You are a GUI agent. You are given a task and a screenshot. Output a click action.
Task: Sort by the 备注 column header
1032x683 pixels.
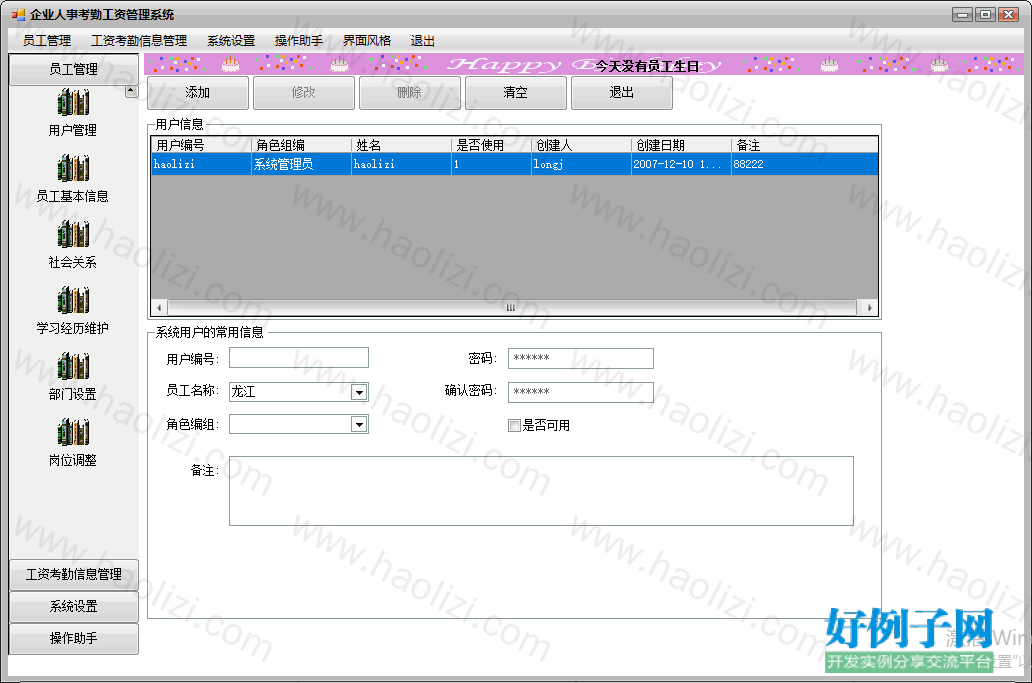tap(804, 145)
